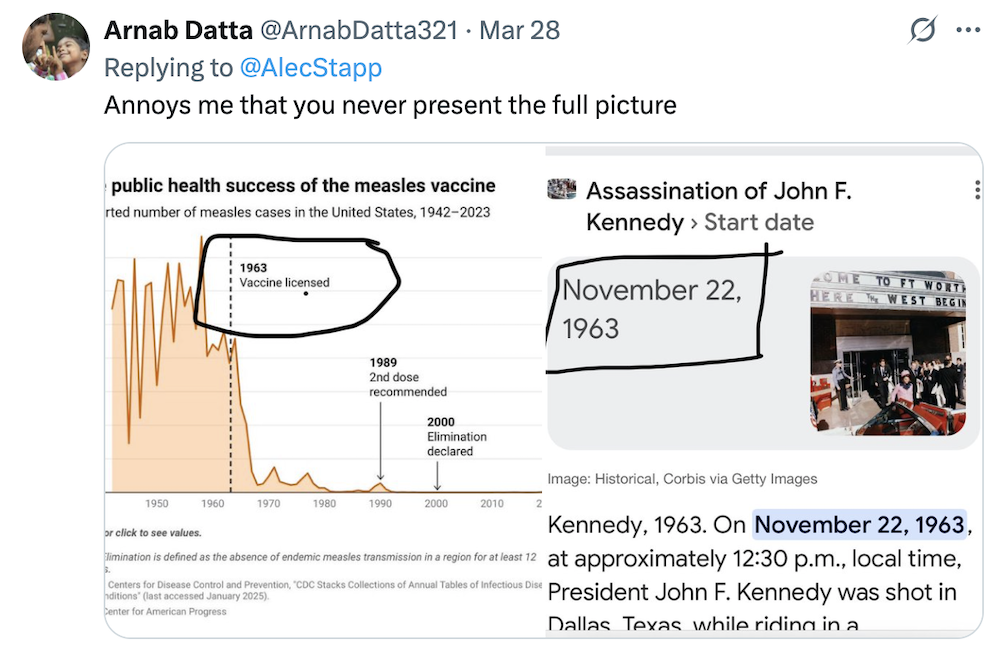Click Arnab Datta's profile avatar
Viewport: 1006px width, 651px height.
55,47
